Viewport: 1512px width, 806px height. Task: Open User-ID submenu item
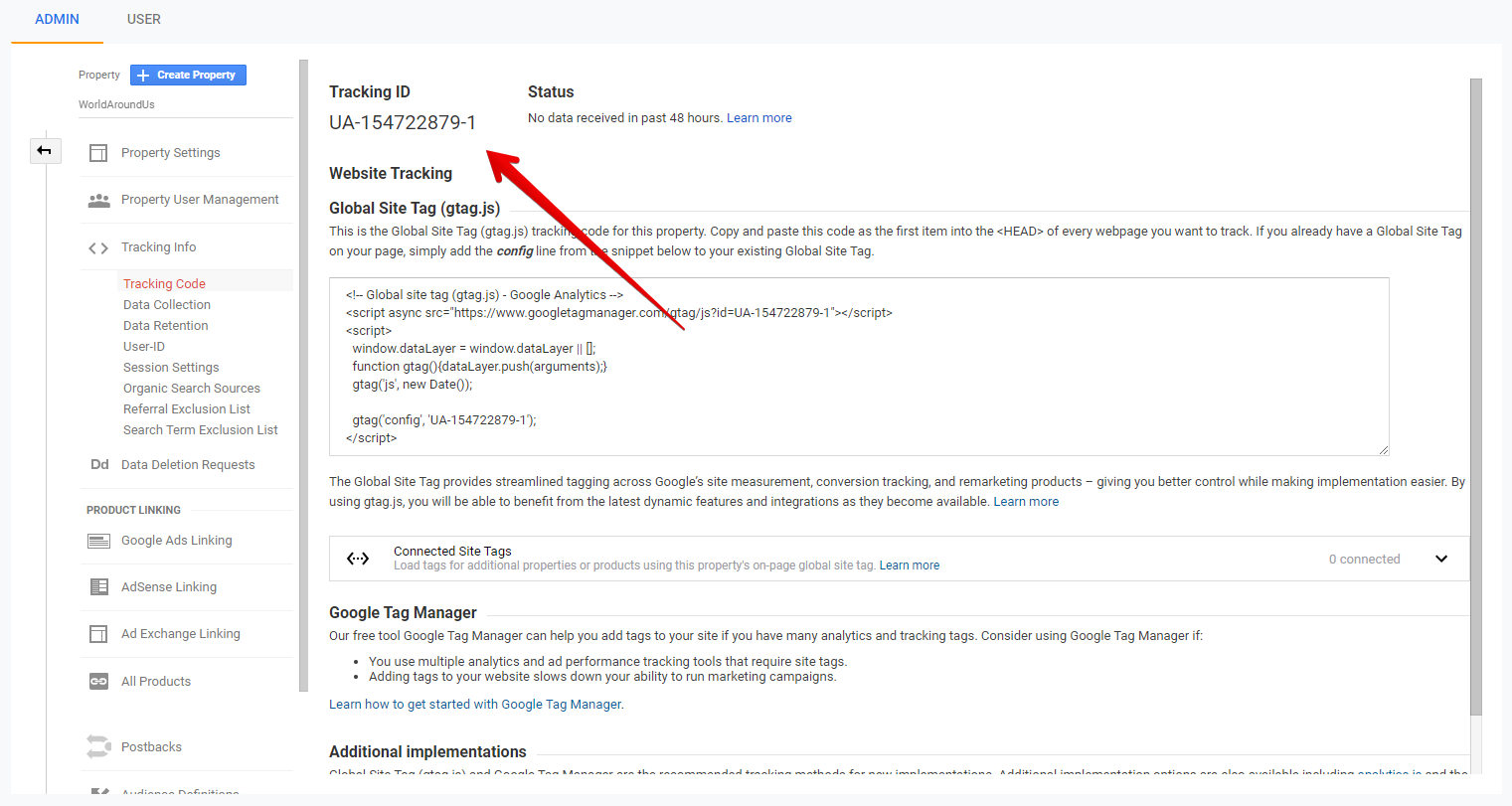144,347
